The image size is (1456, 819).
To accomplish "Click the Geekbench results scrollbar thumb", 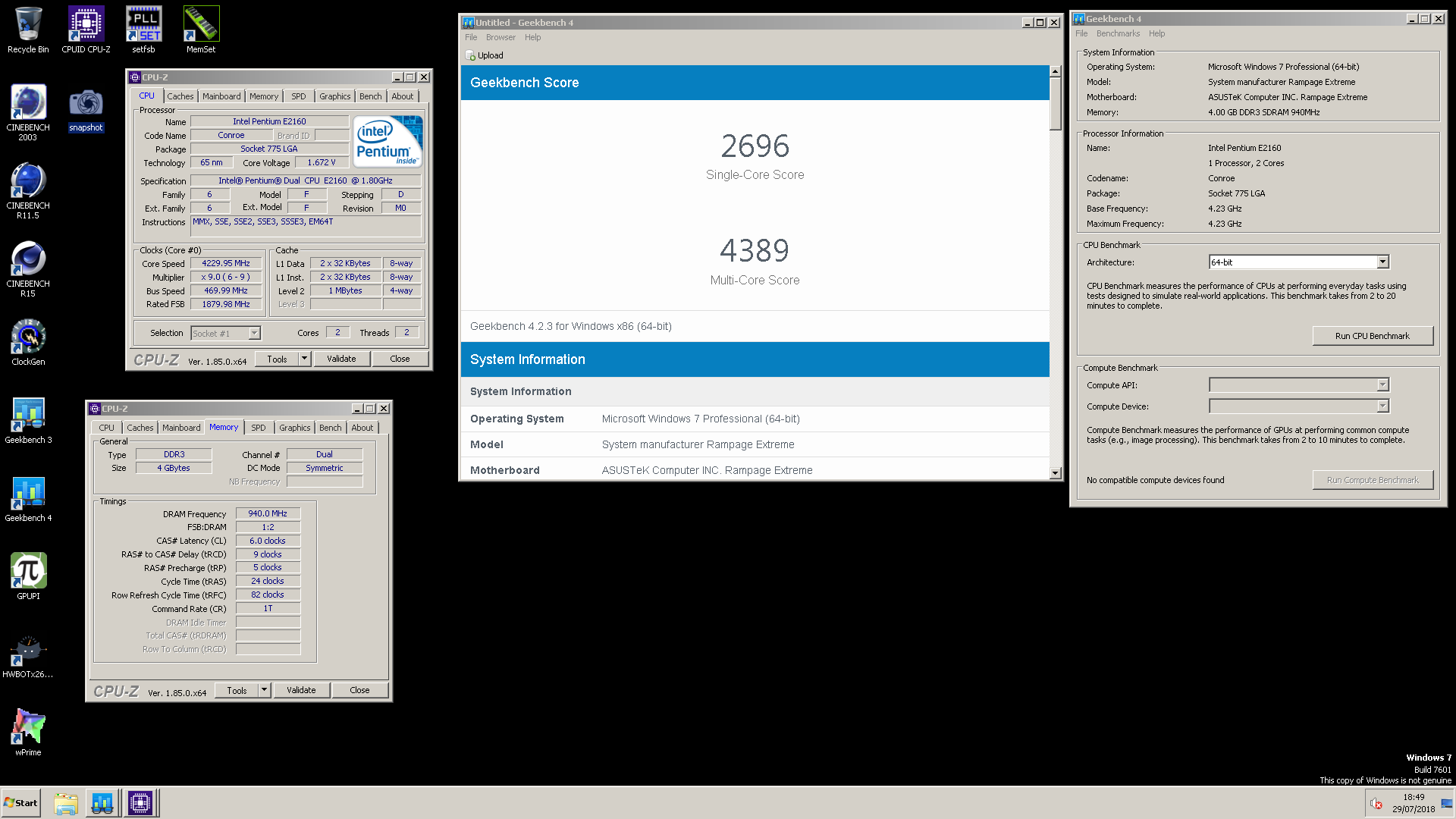I will pos(1055,103).
